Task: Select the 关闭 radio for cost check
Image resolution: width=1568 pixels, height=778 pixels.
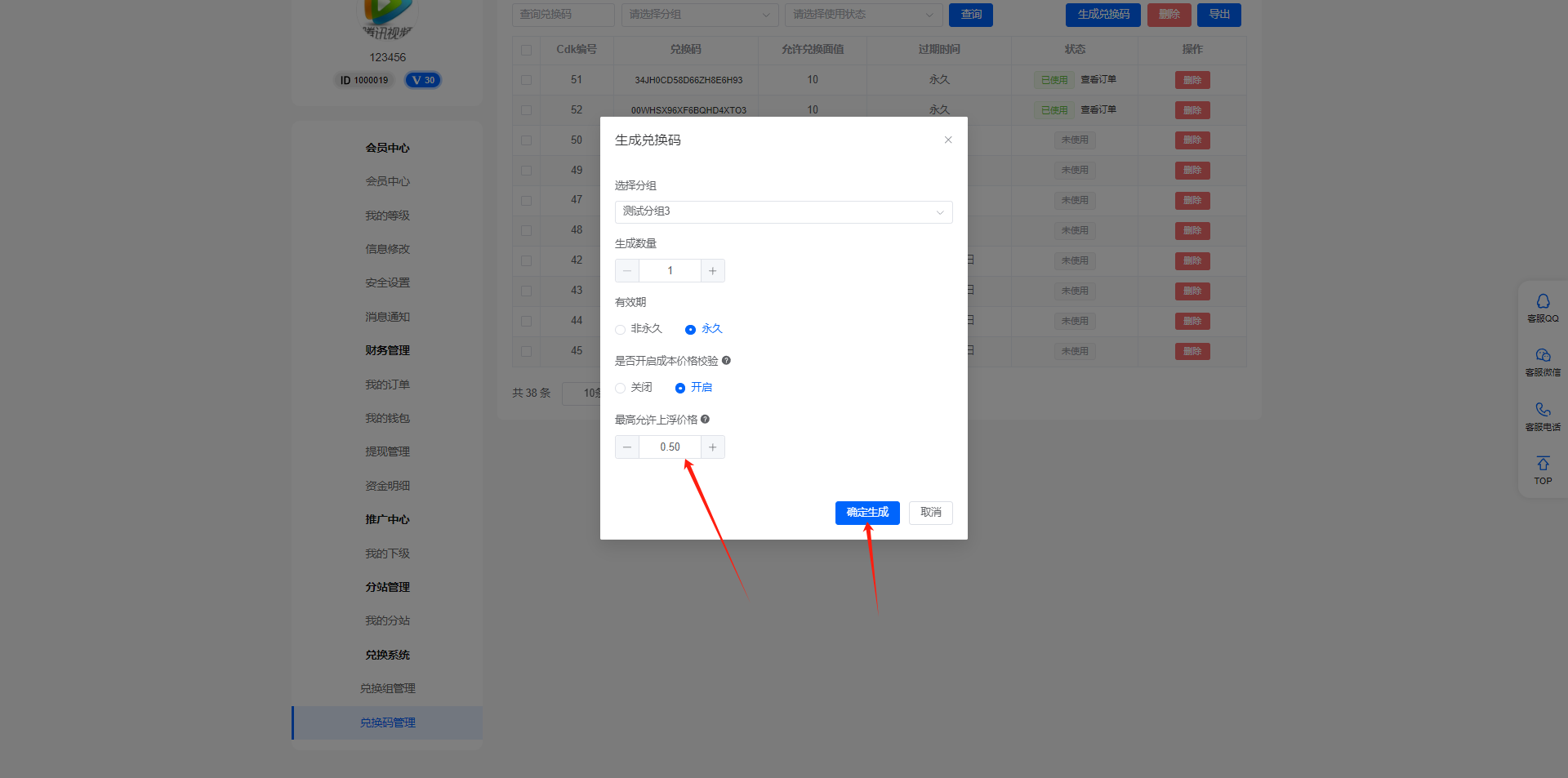Action: point(621,388)
